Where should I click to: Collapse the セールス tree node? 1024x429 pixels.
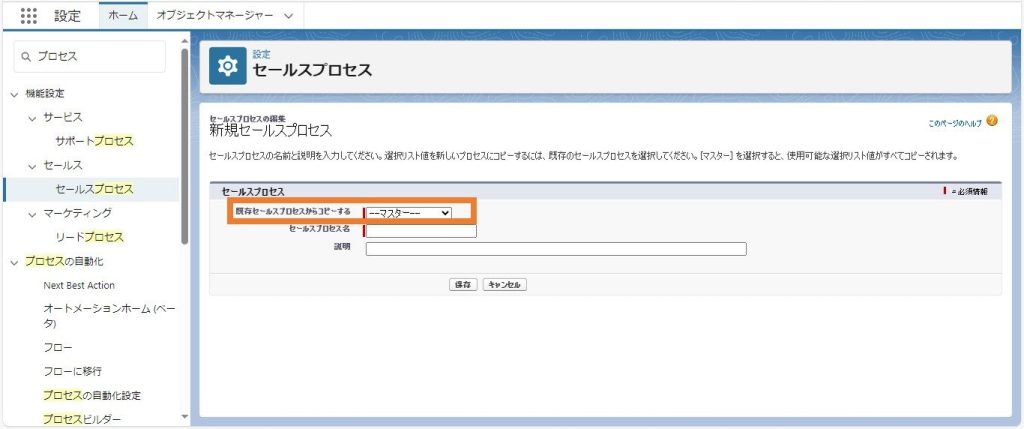32,166
